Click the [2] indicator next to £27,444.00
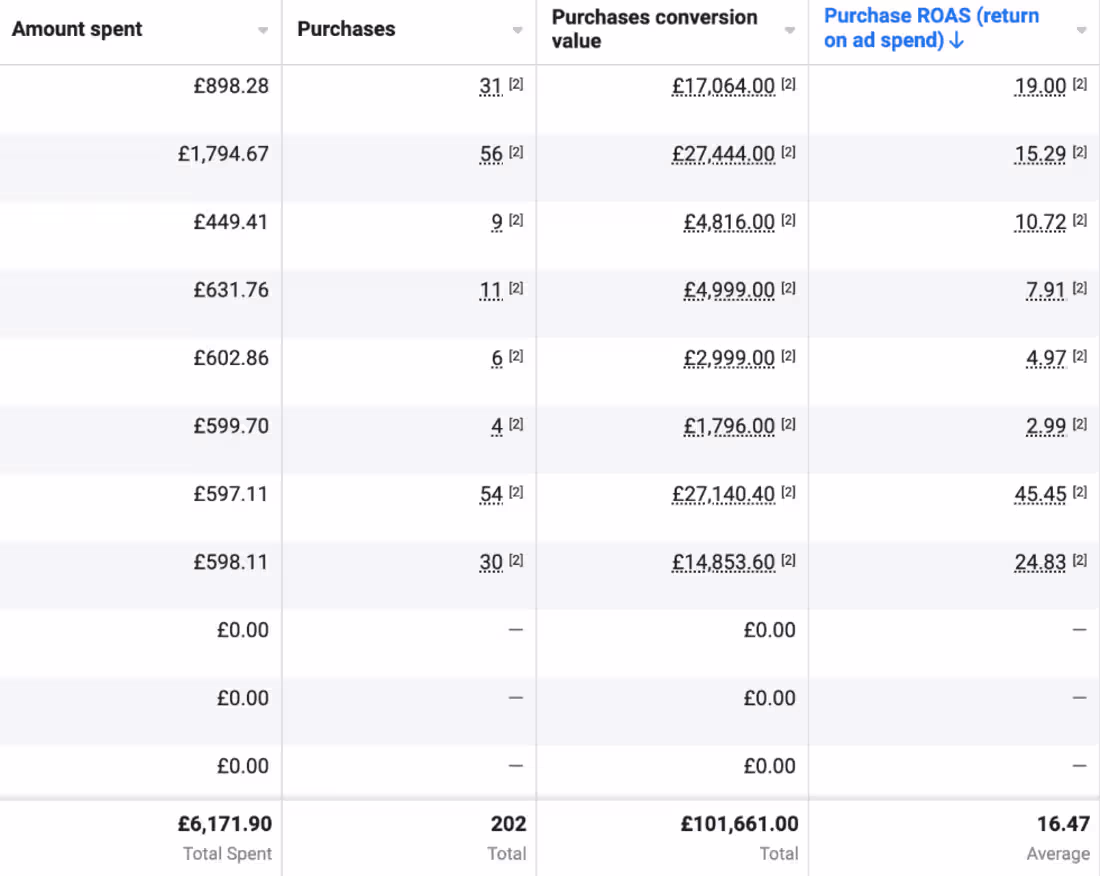The width and height of the screenshot is (1100, 876). click(787, 152)
